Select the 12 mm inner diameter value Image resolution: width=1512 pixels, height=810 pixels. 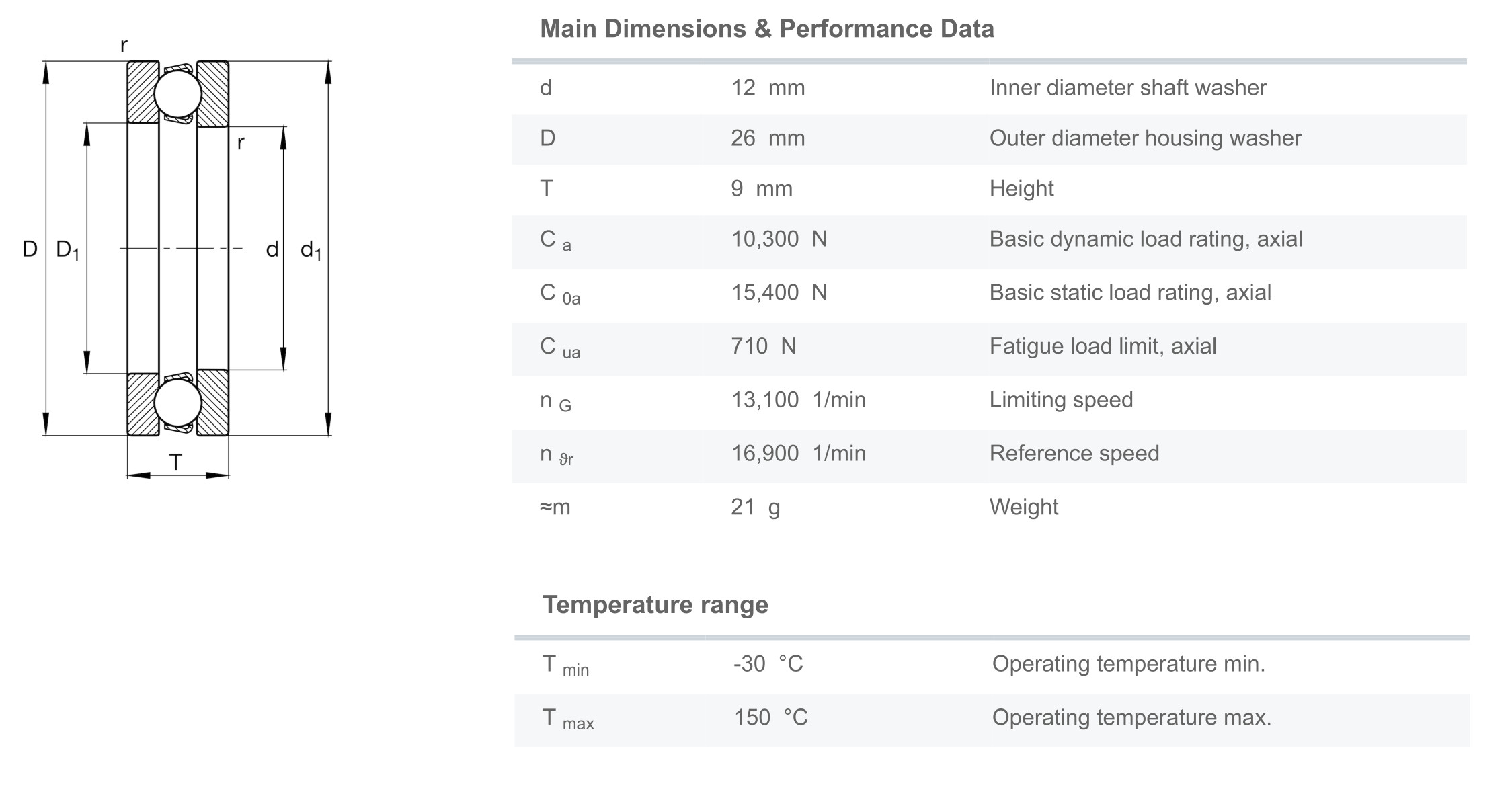coord(767,88)
